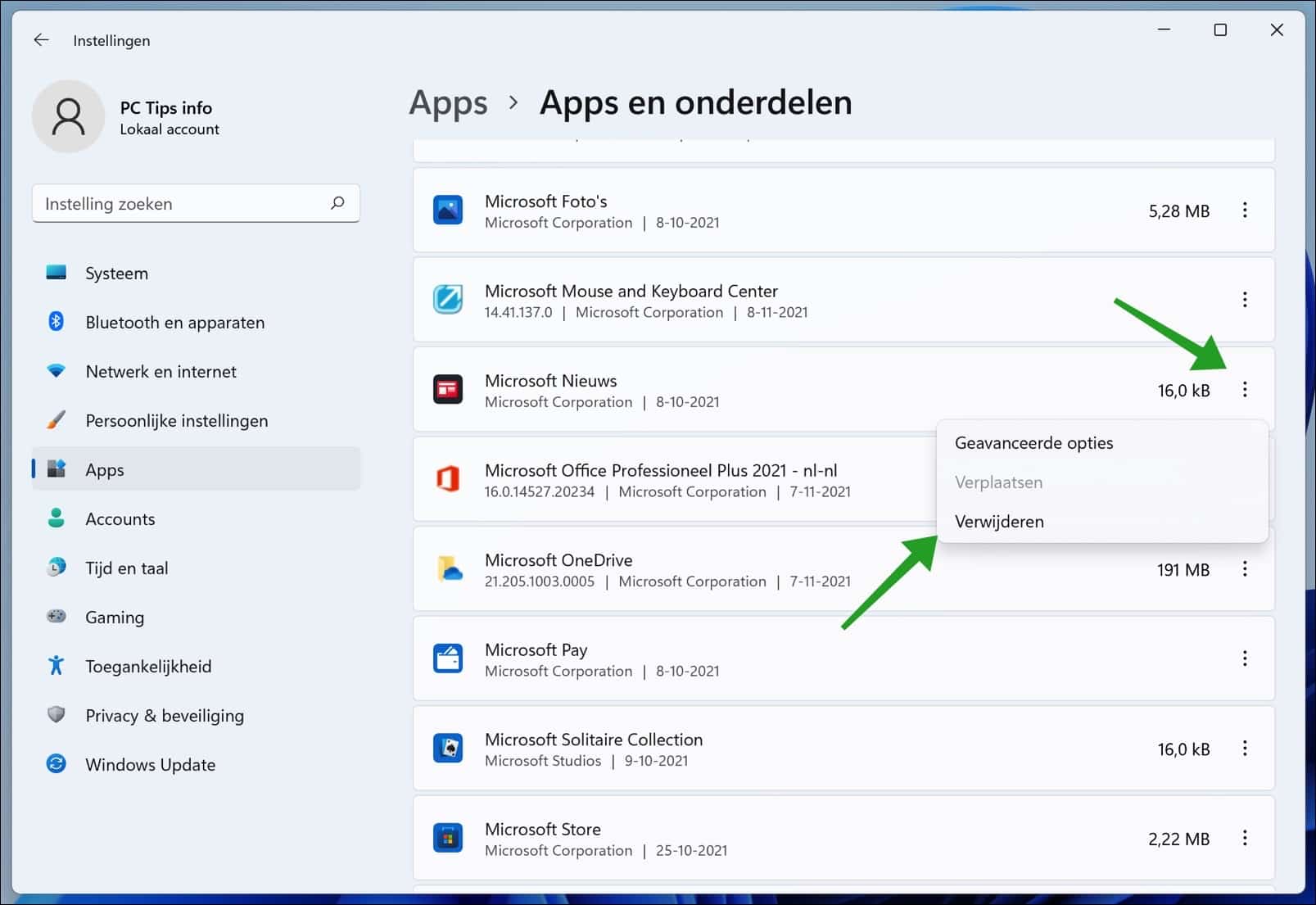This screenshot has height=905, width=1316.
Task: Focus the Instelling zoeken search field
Action: 196,203
